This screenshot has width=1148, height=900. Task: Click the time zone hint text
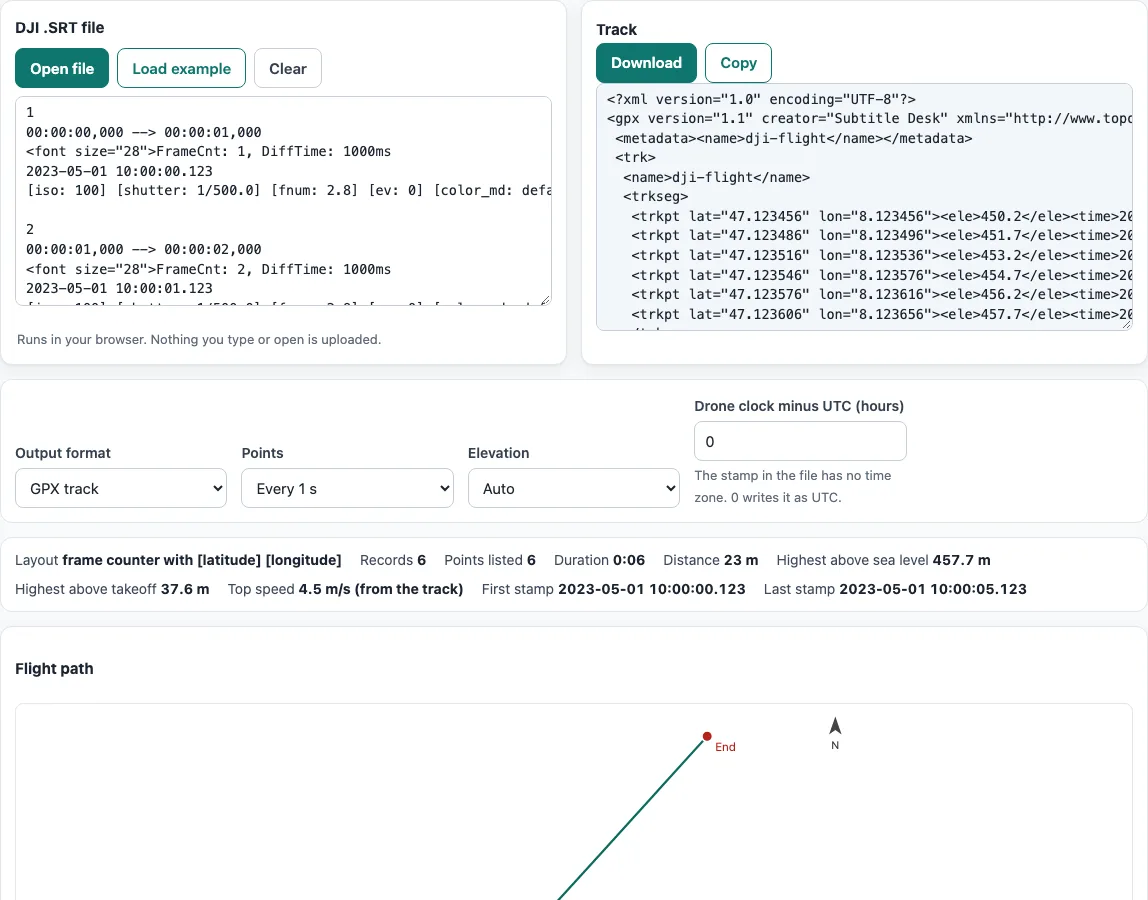tap(793, 486)
